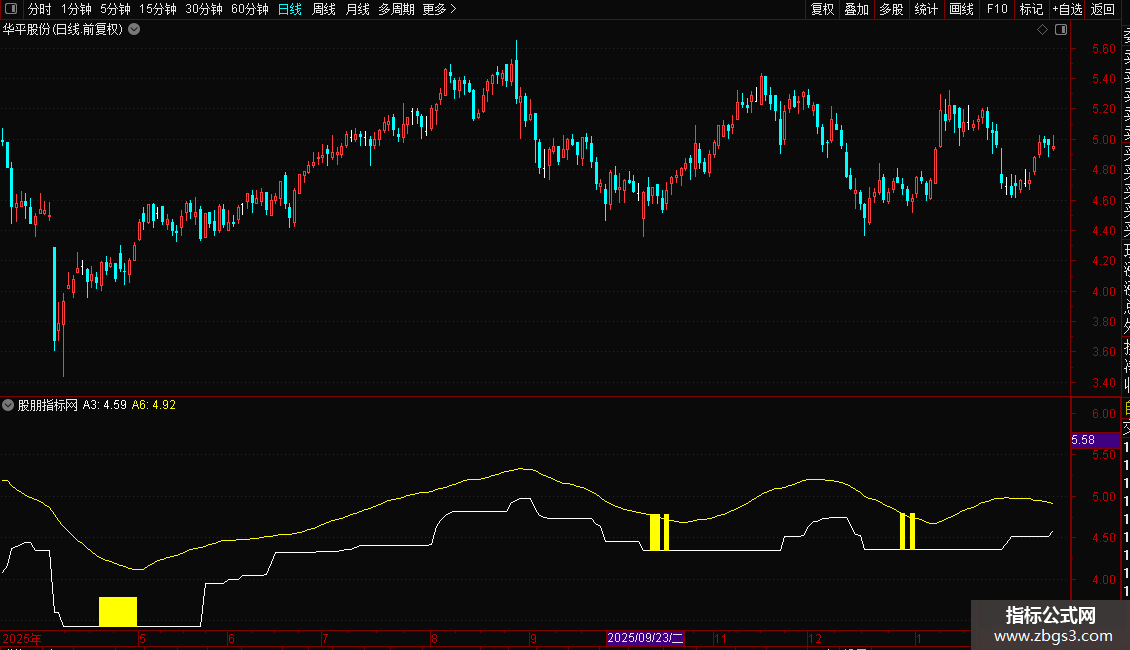Switch to the 月线 monthly chart

tap(357, 9)
